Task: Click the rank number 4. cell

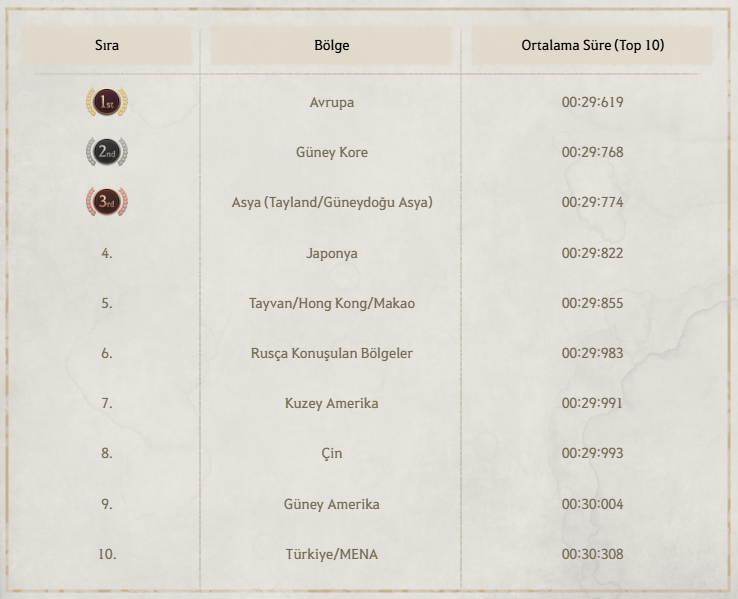Action: point(107,253)
